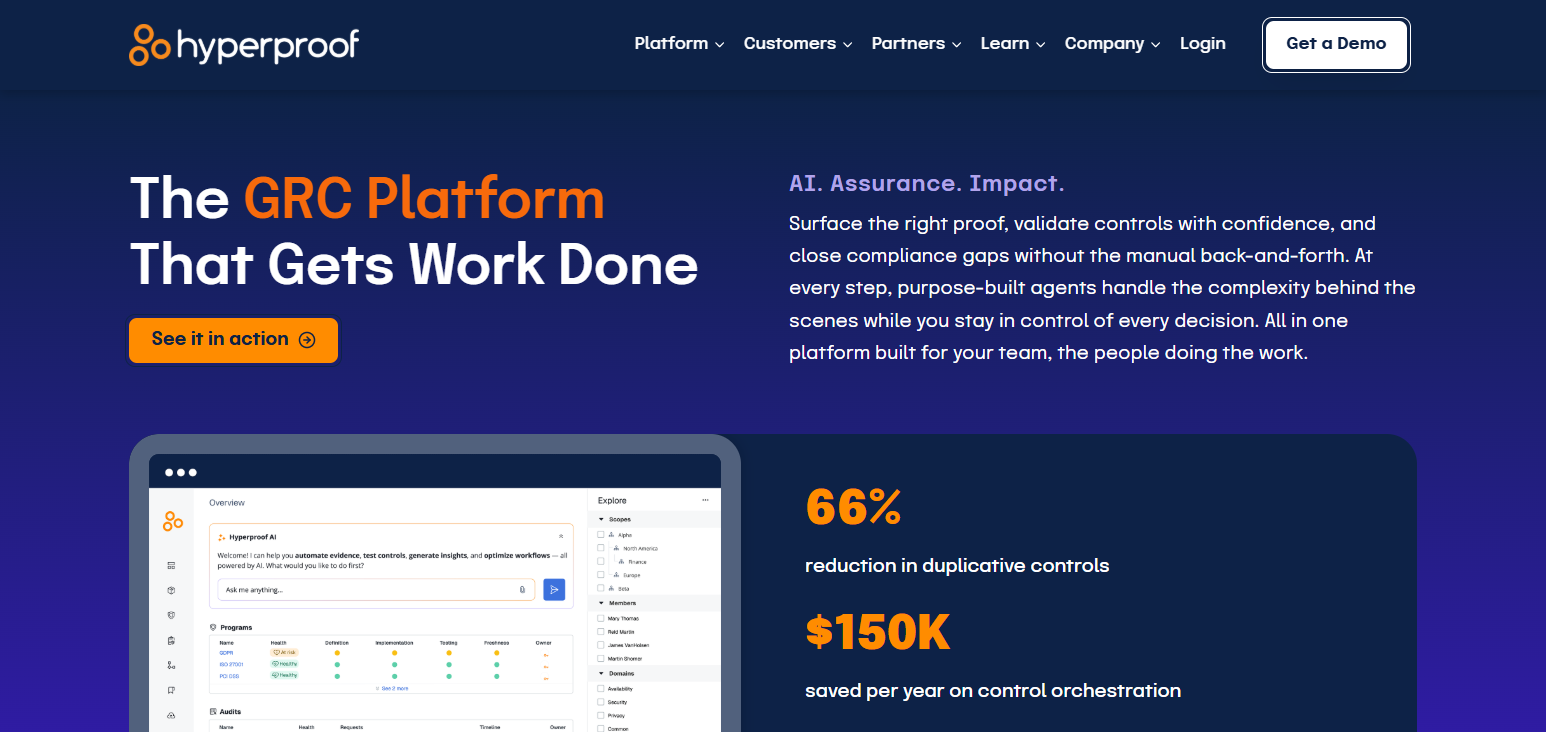Click GDPR's yellow Definition status dot

pos(337,653)
